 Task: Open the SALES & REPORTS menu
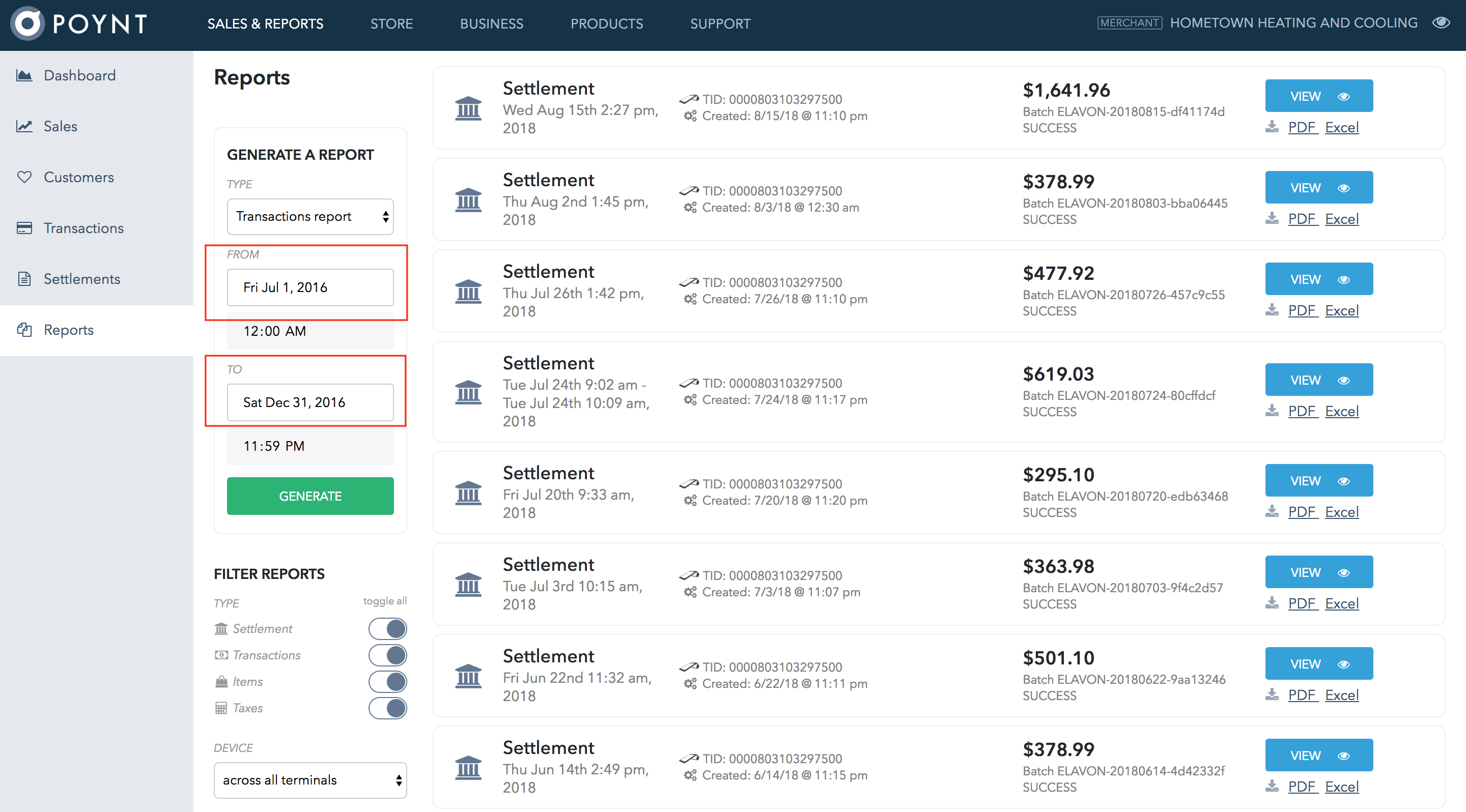tap(265, 23)
